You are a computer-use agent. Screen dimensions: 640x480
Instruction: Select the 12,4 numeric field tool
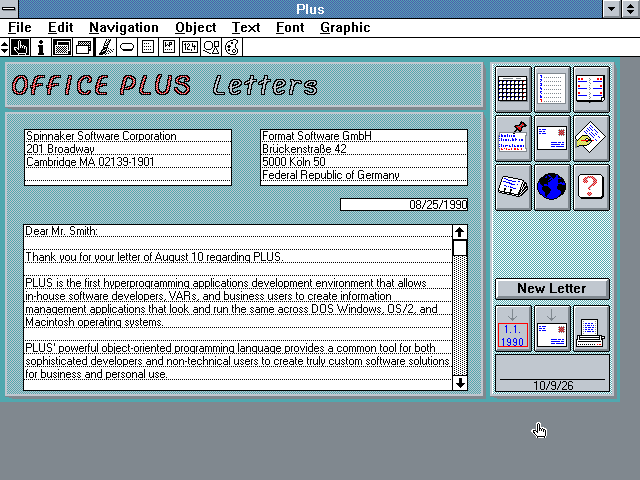[x=190, y=47]
